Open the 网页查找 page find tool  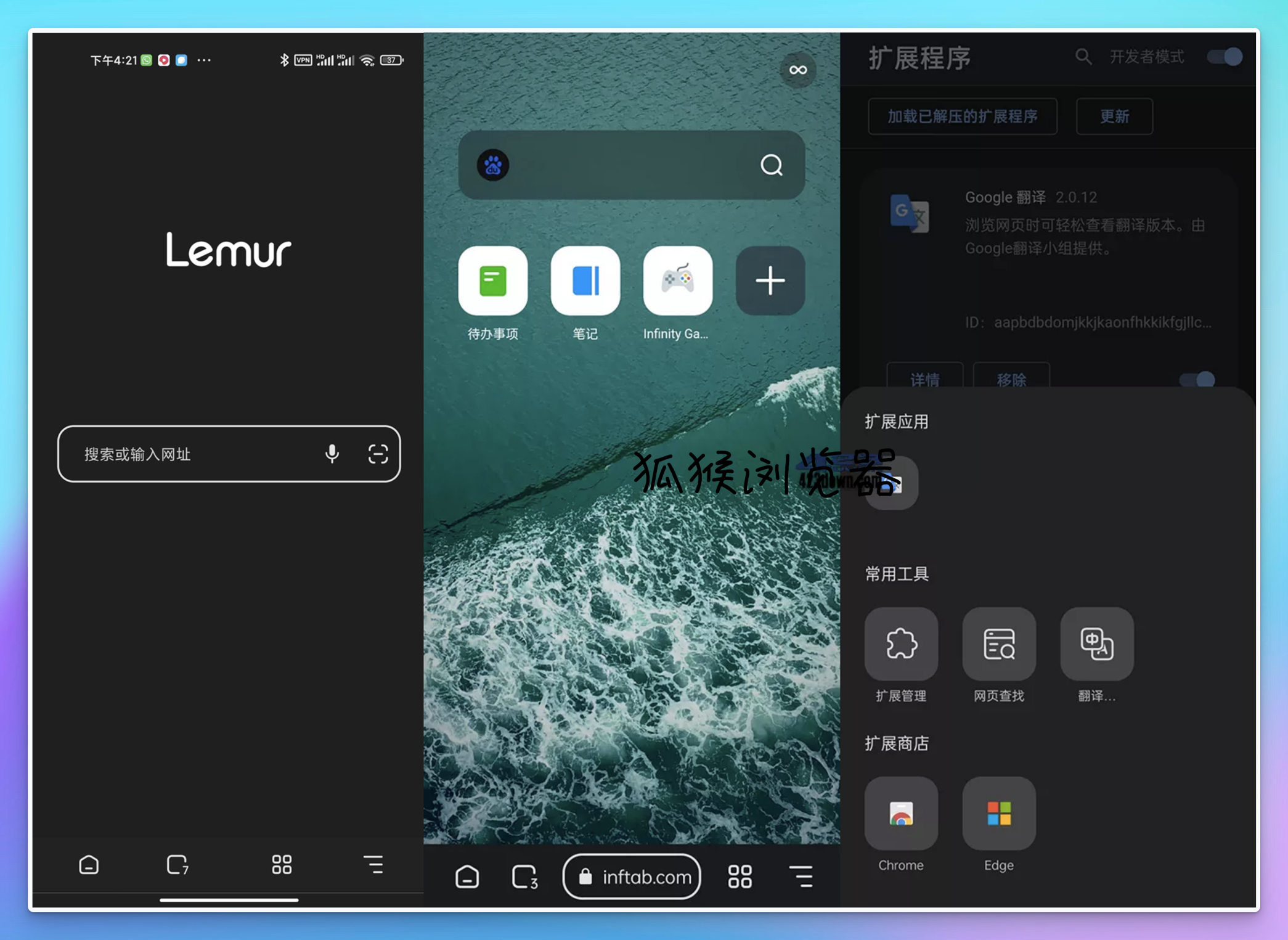coord(998,644)
